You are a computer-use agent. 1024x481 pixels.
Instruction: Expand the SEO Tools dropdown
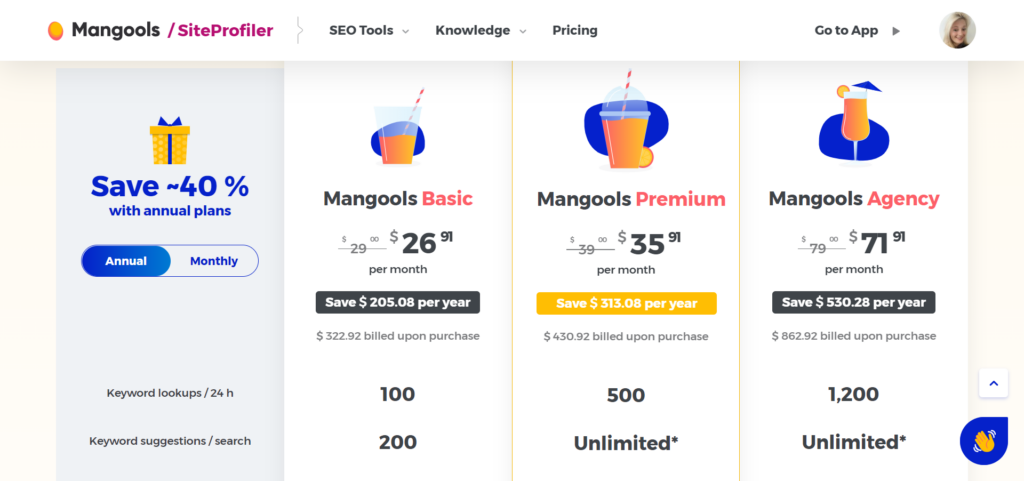pos(369,31)
